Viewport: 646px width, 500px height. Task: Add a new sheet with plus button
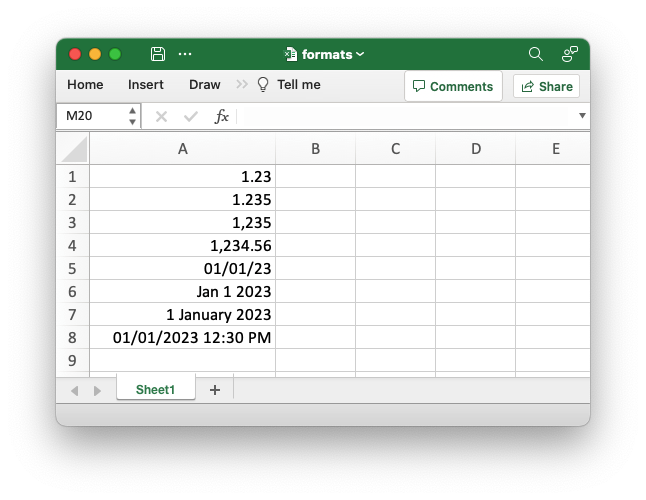[x=214, y=390]
